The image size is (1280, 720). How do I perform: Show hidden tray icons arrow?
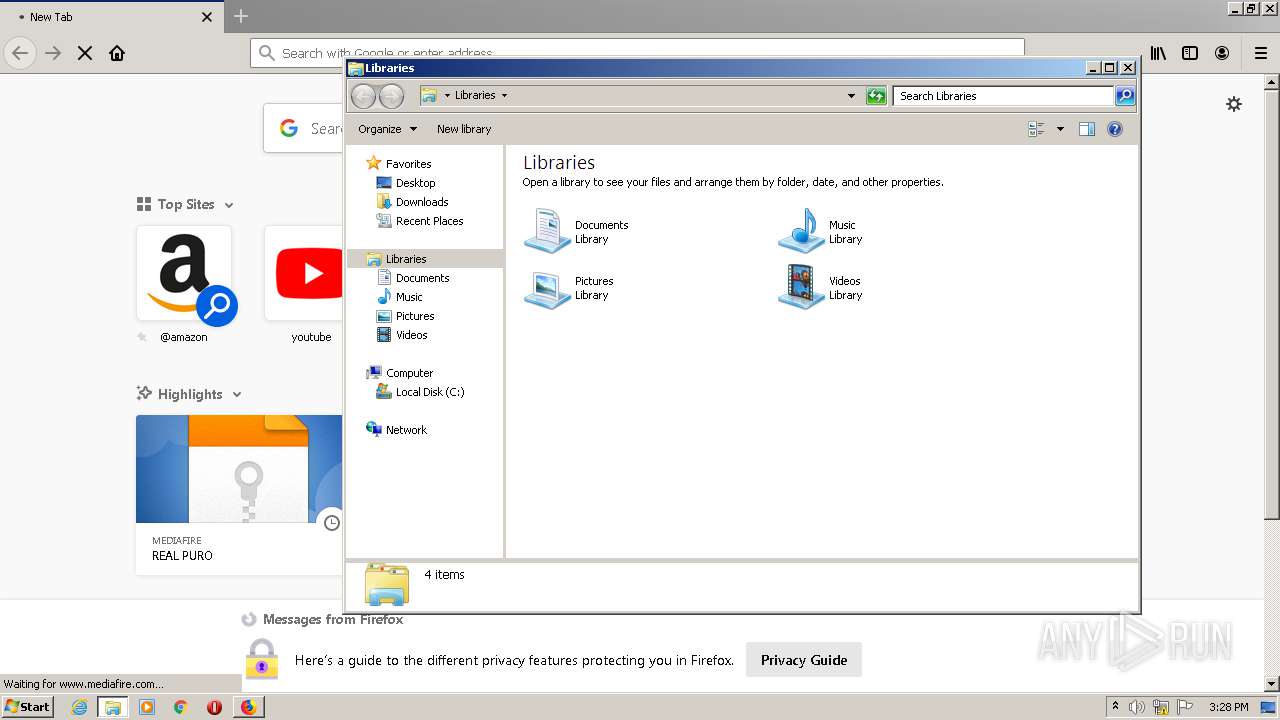pos(1115,707)
